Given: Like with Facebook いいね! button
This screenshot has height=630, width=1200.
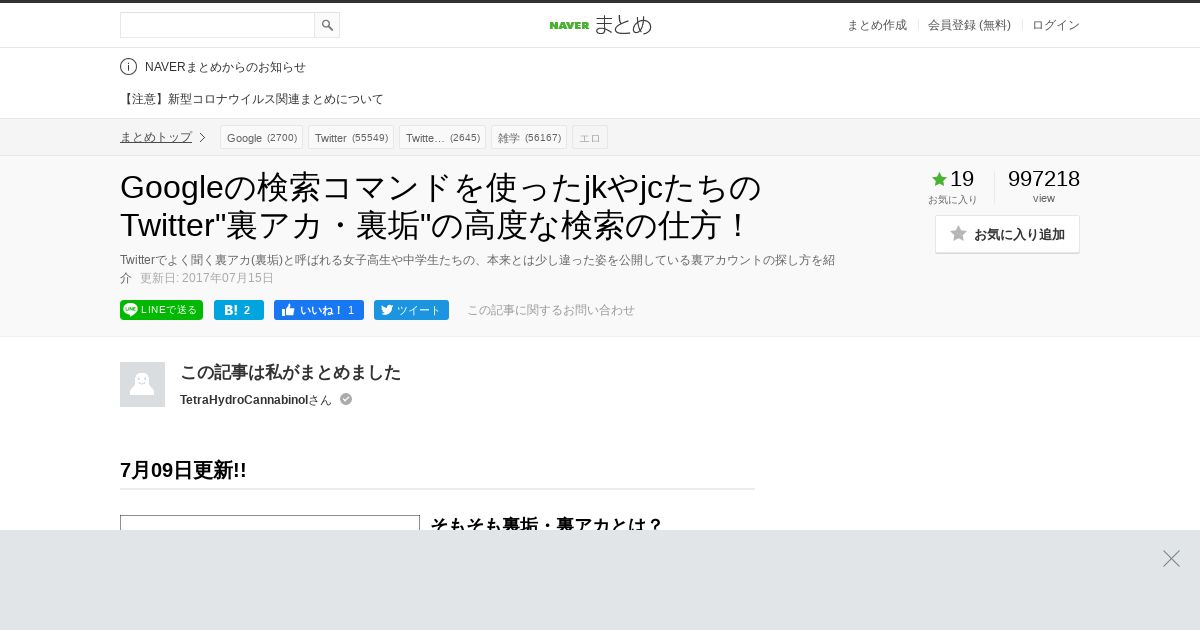Looking at the screenshot, I should coord(319,310).
